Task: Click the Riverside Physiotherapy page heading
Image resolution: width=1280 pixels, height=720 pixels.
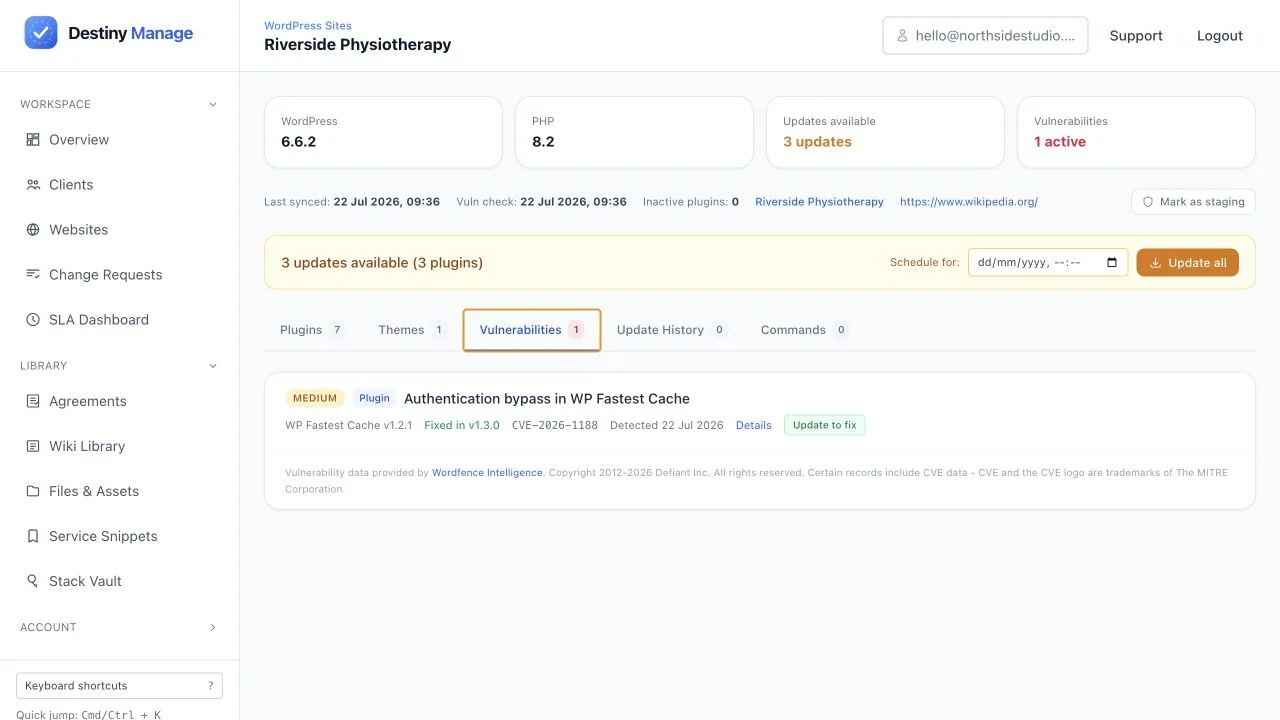Action: tap(358, 45)
